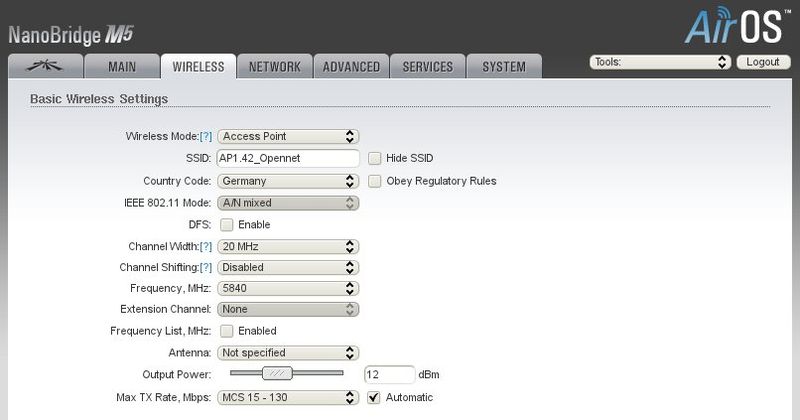Click the AirOS logo
The image size is (800, 420).
[738, 25]
